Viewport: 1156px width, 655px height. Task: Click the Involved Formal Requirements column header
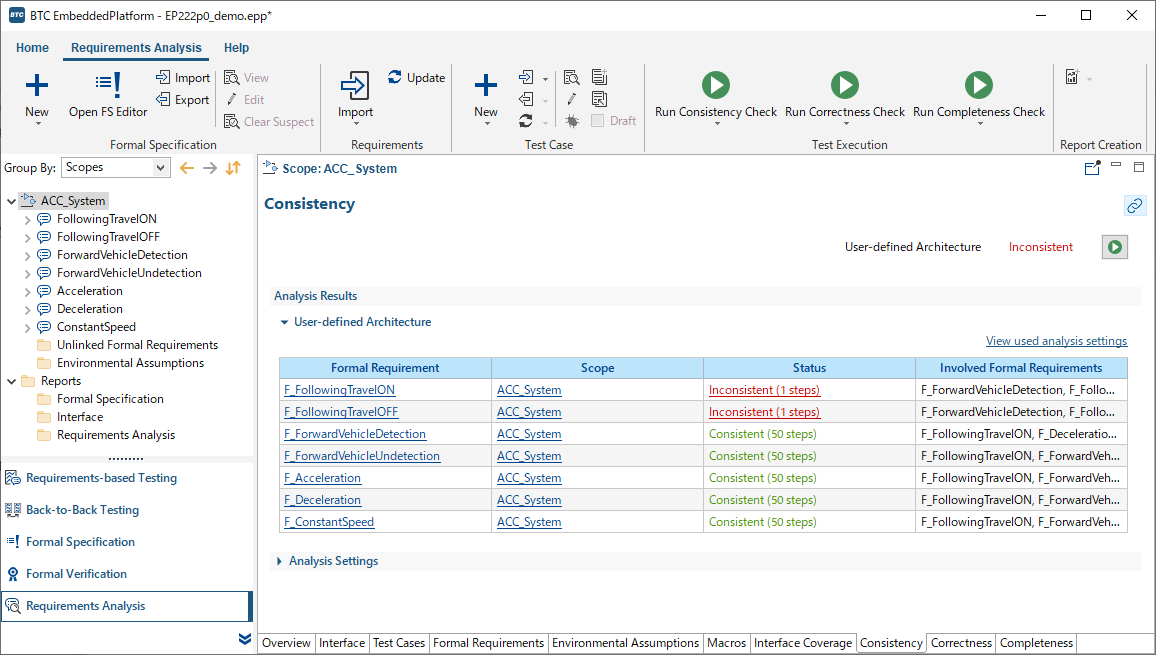coord(1021,368)
